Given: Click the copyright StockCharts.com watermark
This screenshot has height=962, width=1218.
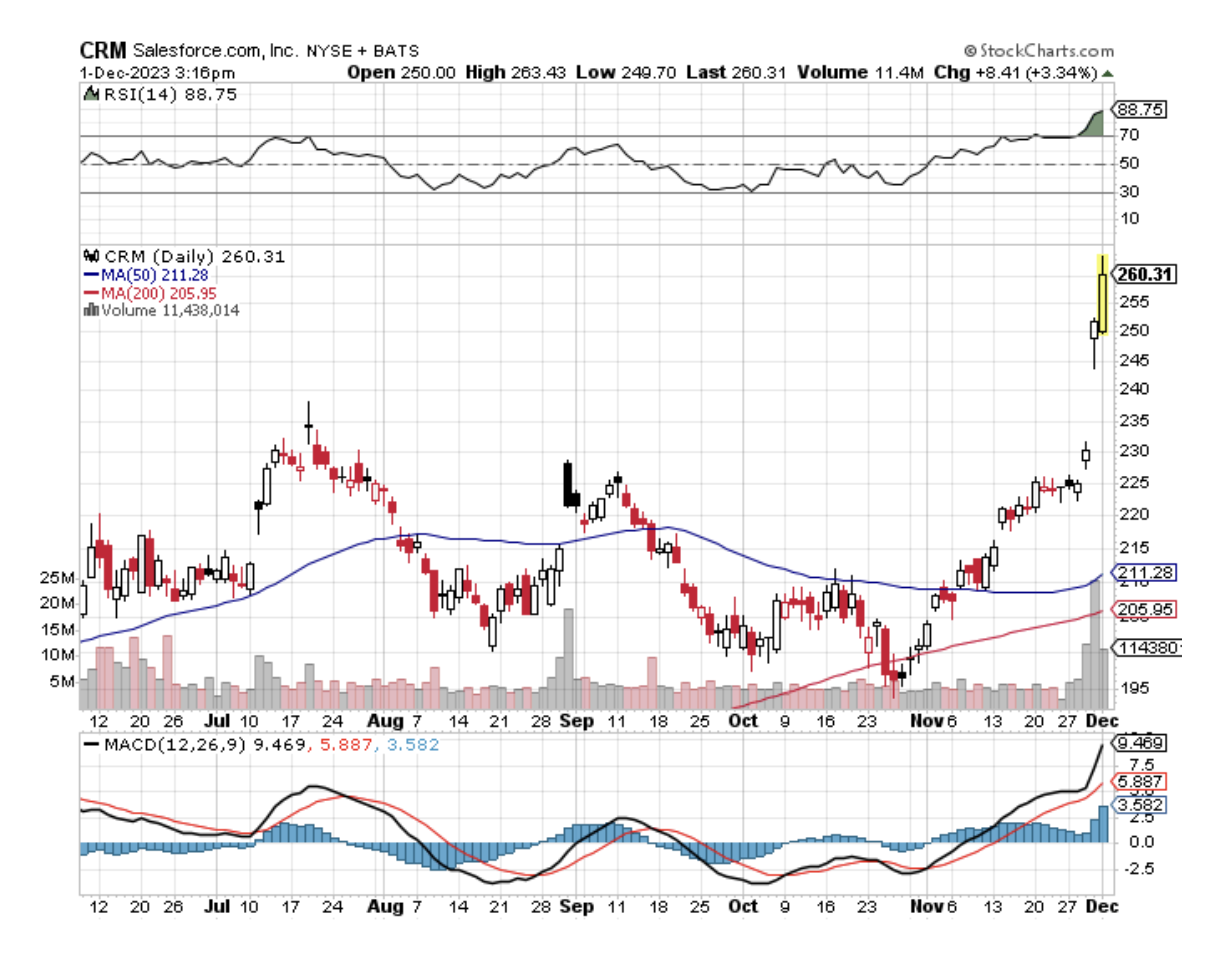Looking at the screenshot, I should click(1039, 51).
